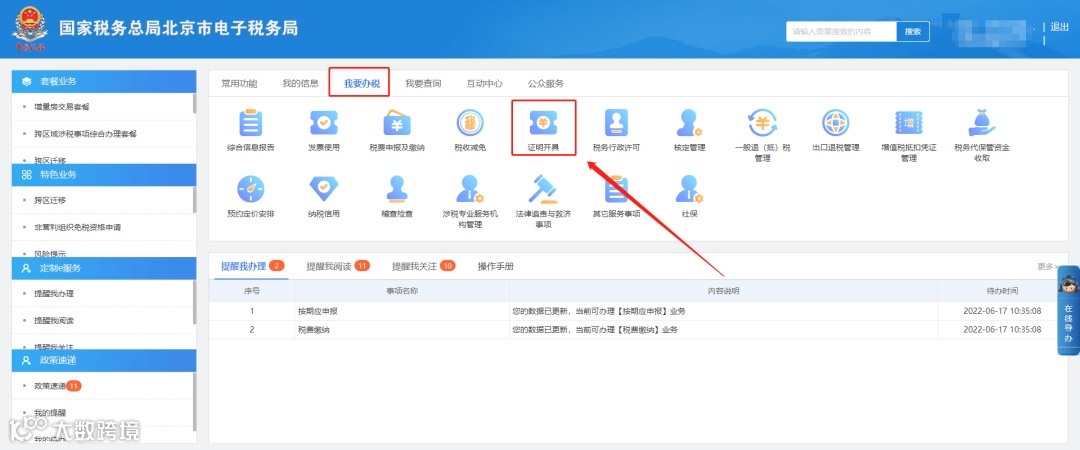Open 跨区域涉税事项综合办理套餐 item
This screenshot has width=1080, height=450.
[85, 134]
